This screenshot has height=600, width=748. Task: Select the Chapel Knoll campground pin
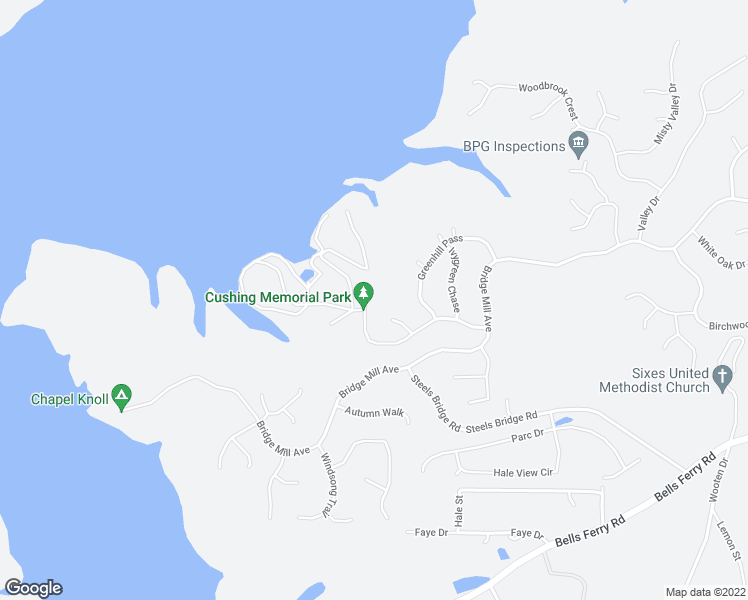click(121, 397)
